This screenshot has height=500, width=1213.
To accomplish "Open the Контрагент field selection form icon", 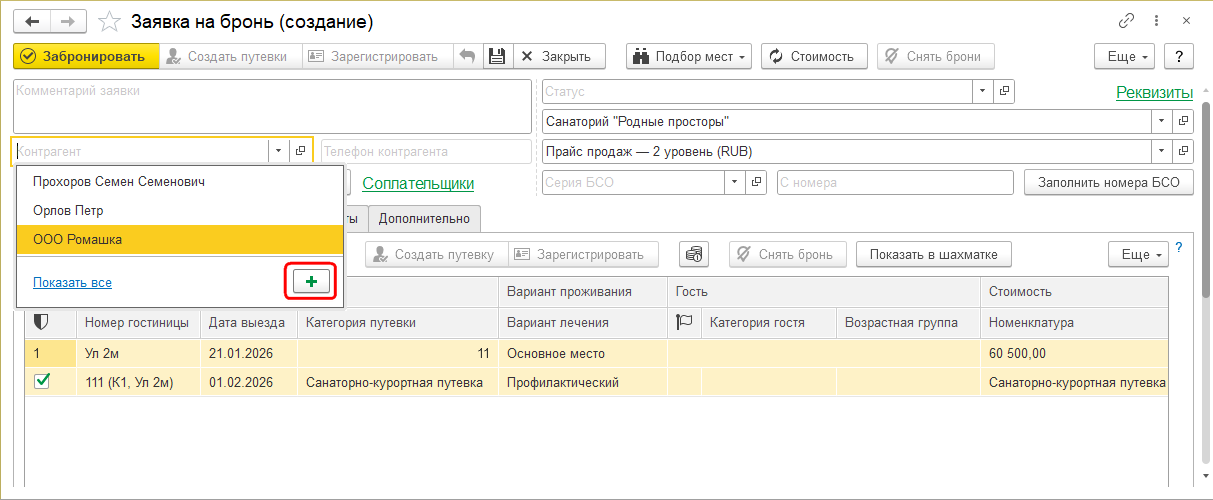I will pos(300,151).
